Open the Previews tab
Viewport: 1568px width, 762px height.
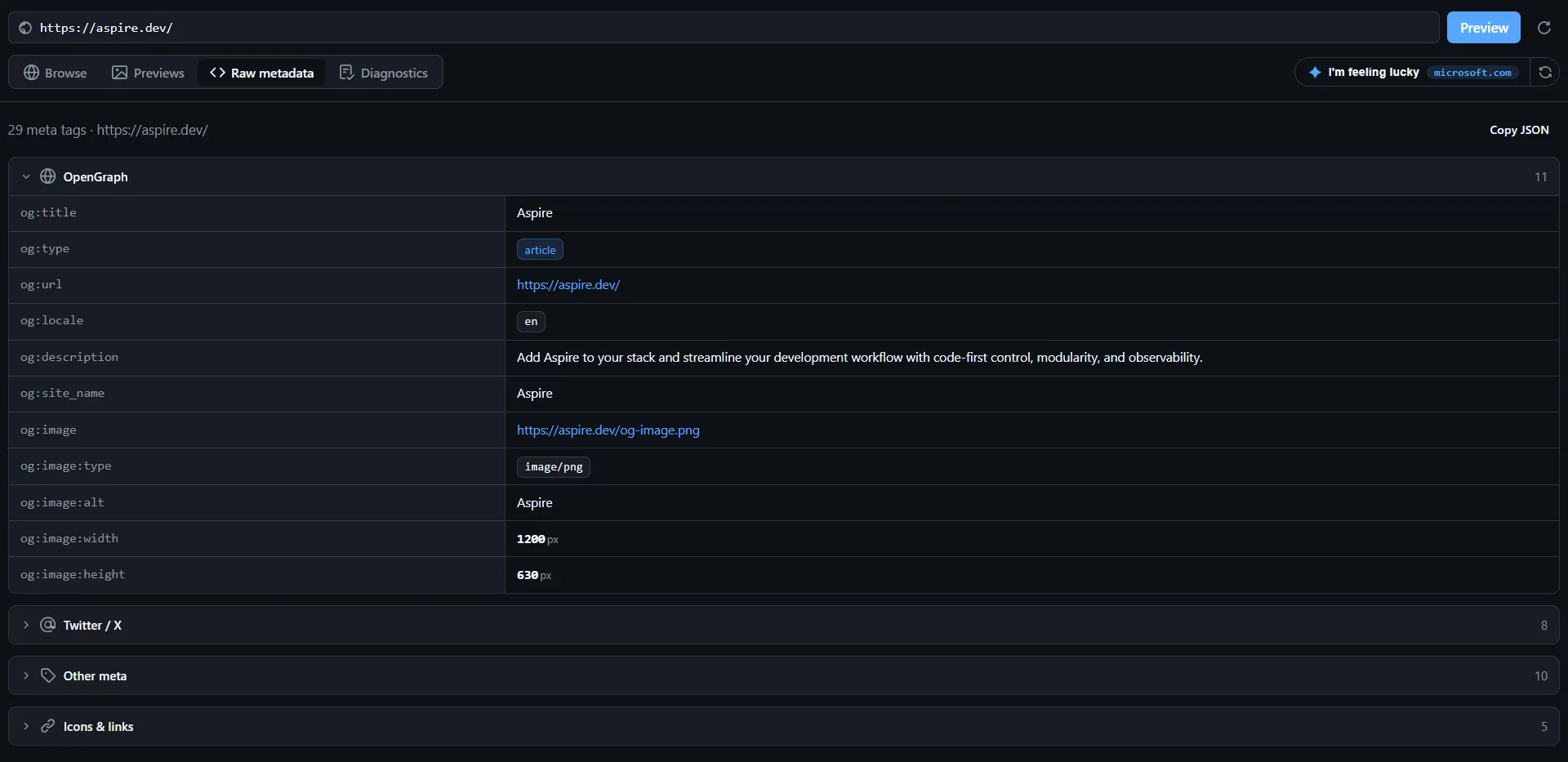(148, 73)
